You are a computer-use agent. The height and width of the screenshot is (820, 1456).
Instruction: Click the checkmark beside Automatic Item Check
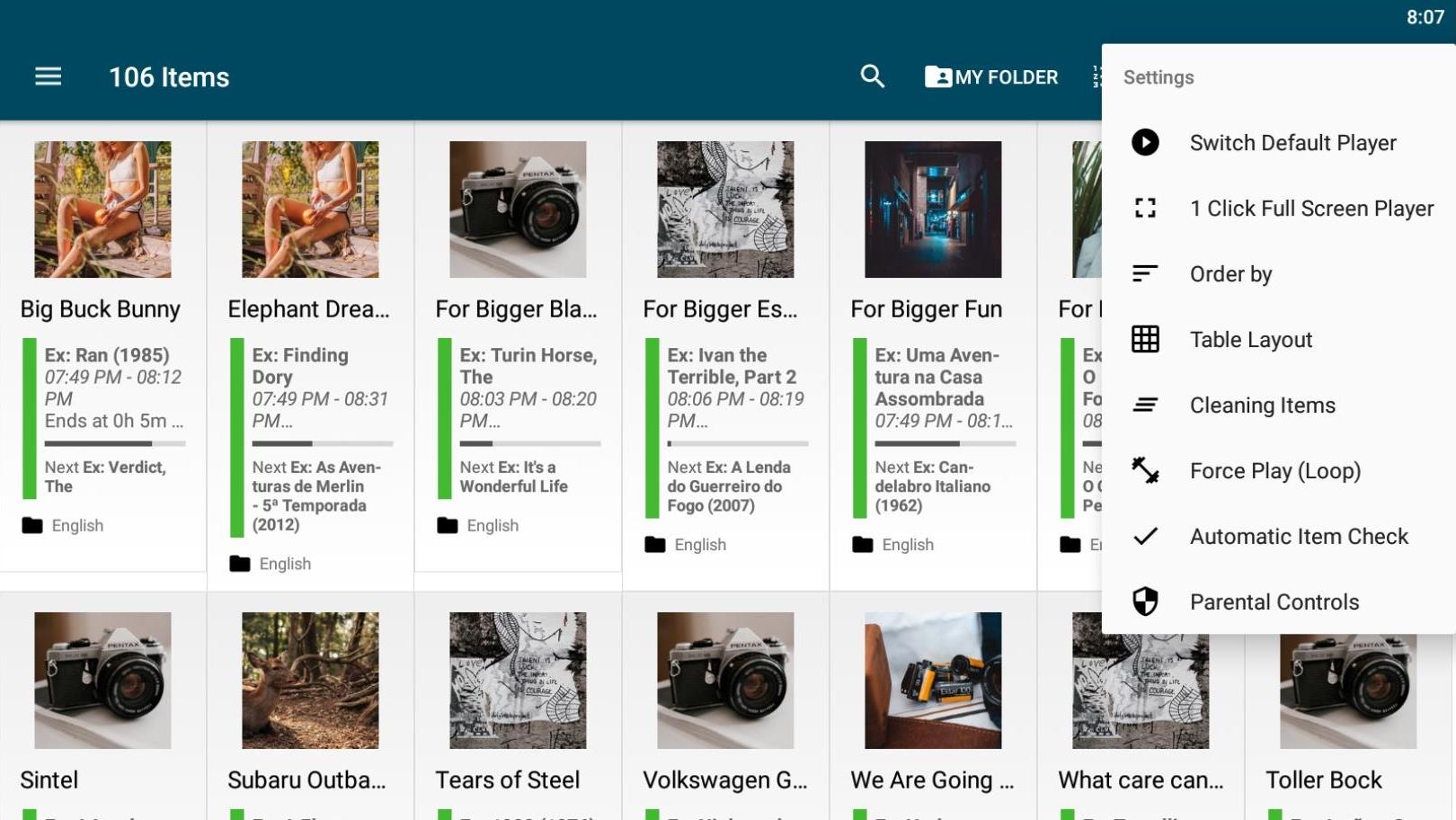[1145, 536]
